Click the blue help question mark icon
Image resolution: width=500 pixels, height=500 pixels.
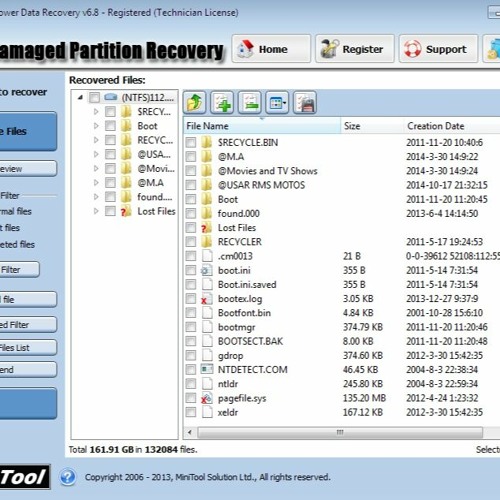click(68, 477)
